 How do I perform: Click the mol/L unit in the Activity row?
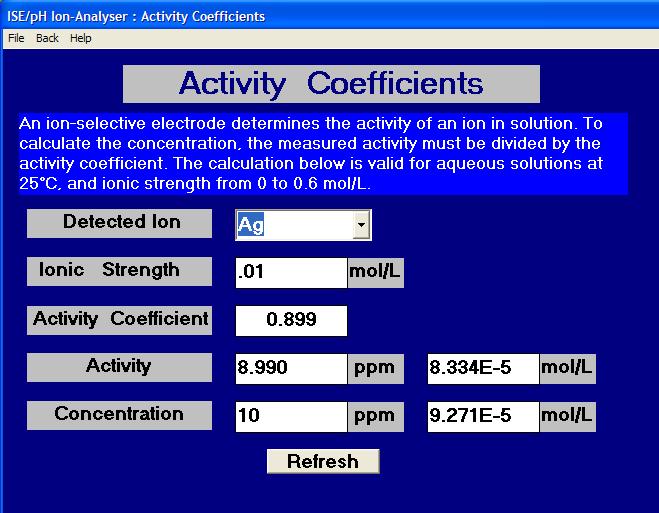567,368
